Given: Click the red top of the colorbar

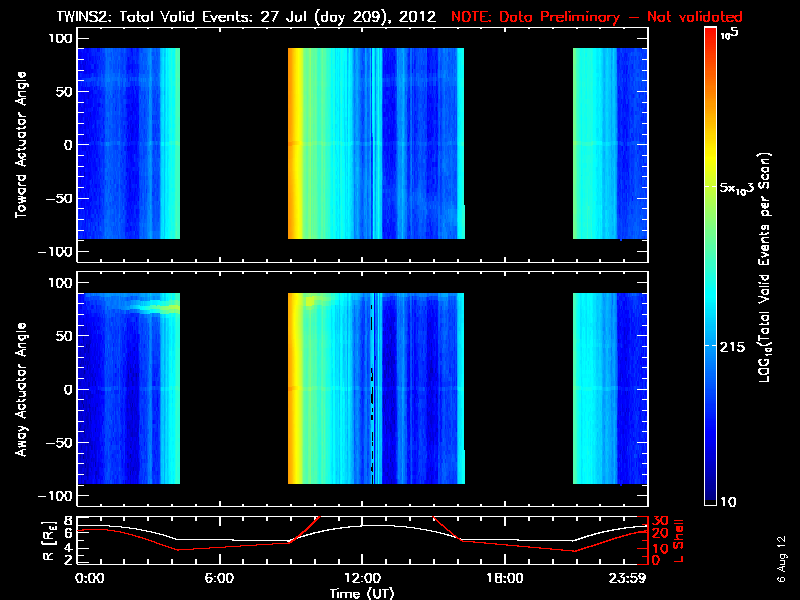Looking at the screenshot, I should tap(710, 36).
